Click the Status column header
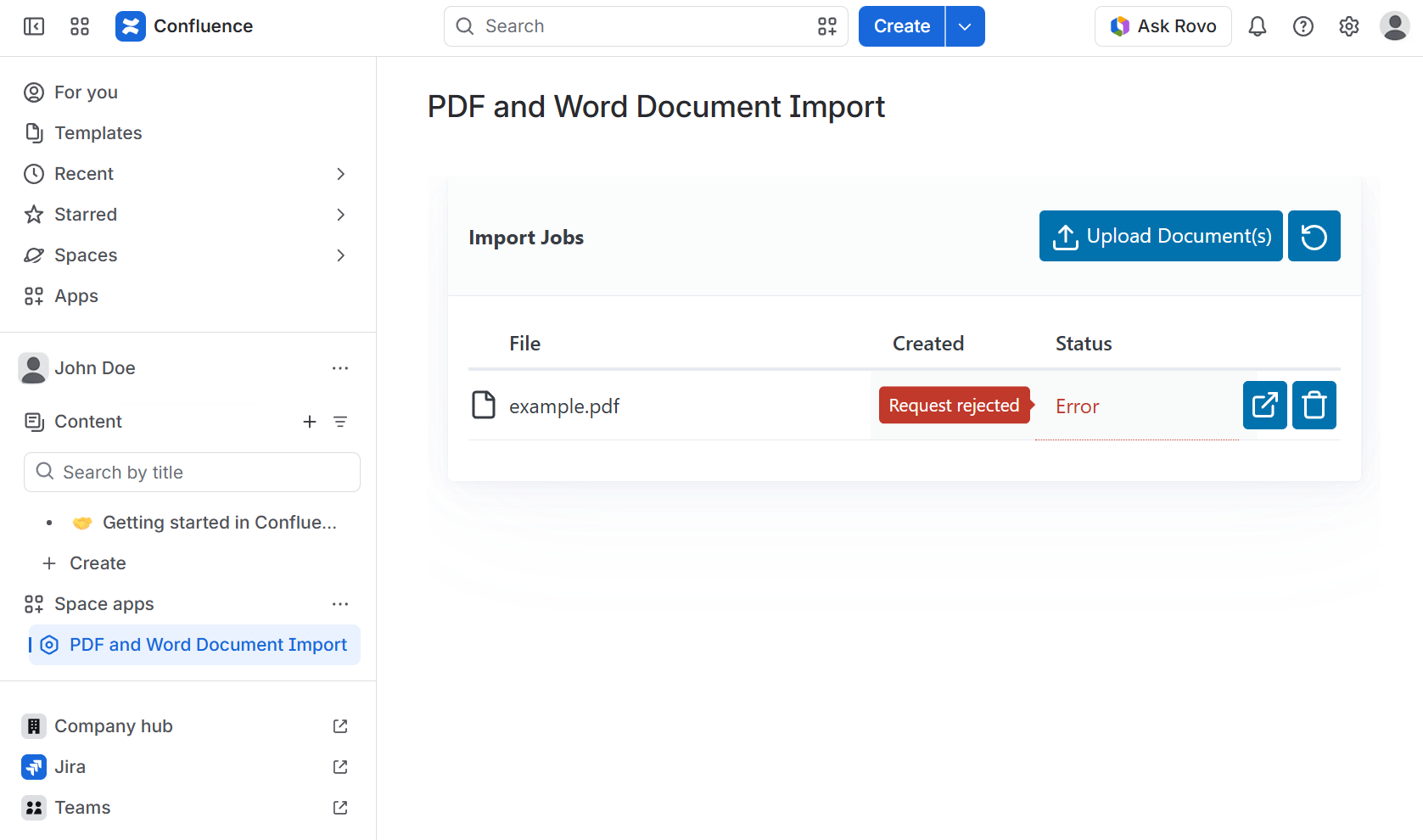 click(1084, 344)
